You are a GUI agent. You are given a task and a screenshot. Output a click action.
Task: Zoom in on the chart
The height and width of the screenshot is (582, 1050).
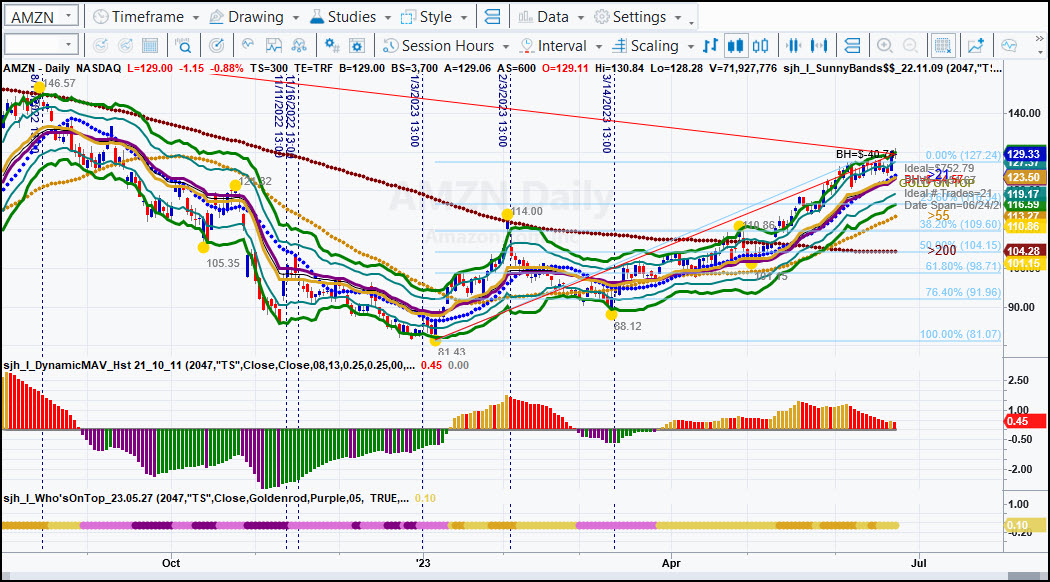point(885,46)
